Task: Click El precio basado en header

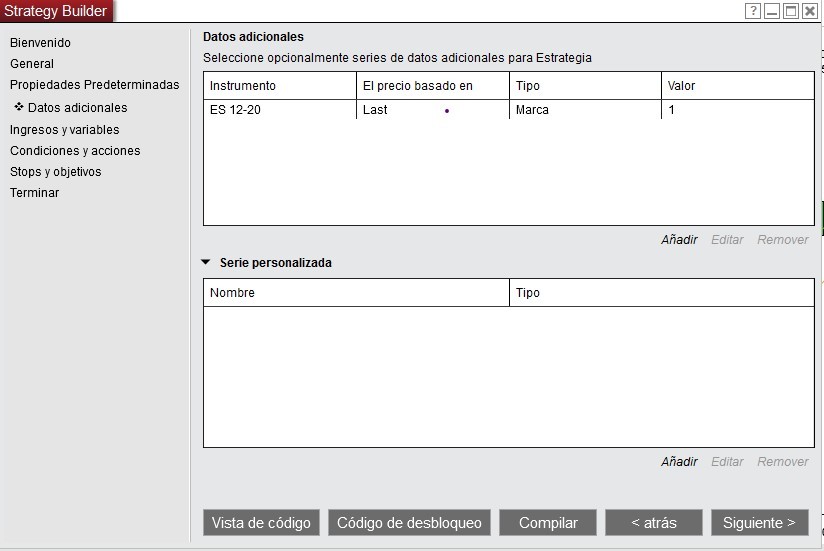Action: click(432, 86)
